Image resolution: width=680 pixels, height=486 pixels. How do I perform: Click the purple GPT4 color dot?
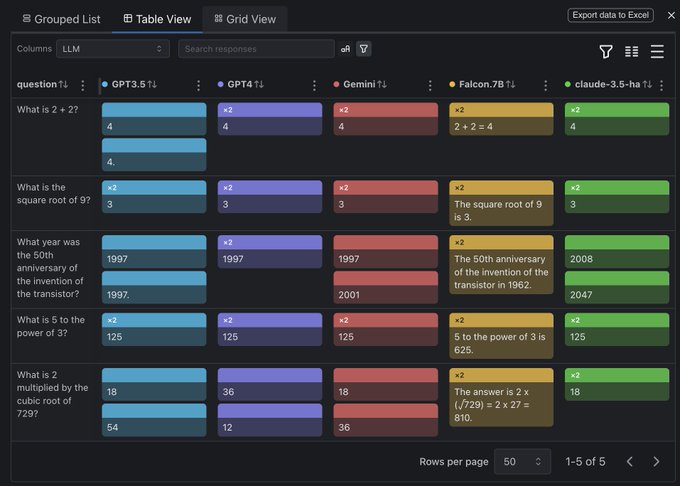point(220,84)
